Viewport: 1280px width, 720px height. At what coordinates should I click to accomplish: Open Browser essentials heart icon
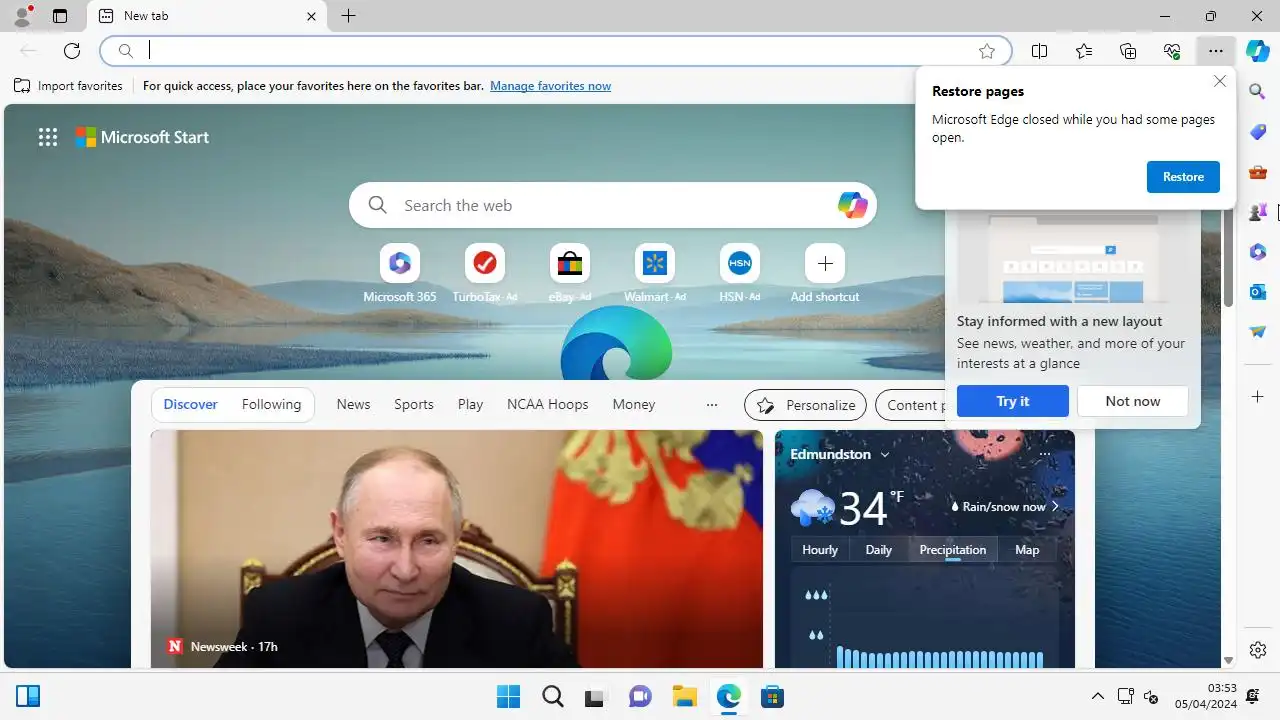coord(1172,51)
